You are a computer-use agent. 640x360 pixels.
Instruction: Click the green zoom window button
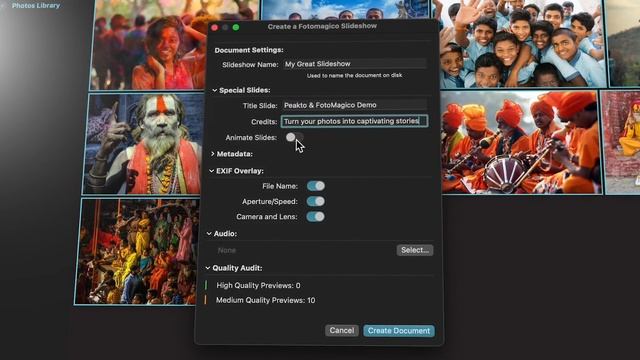236,27
